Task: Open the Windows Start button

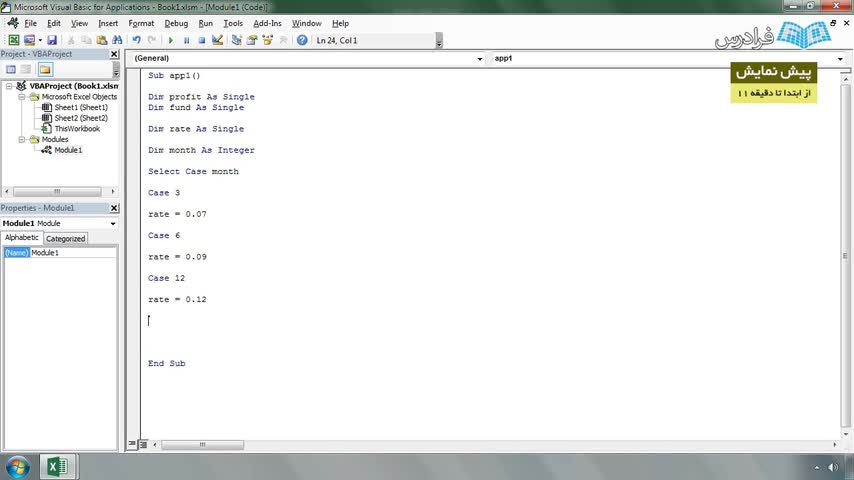Action: click(18, 467)
